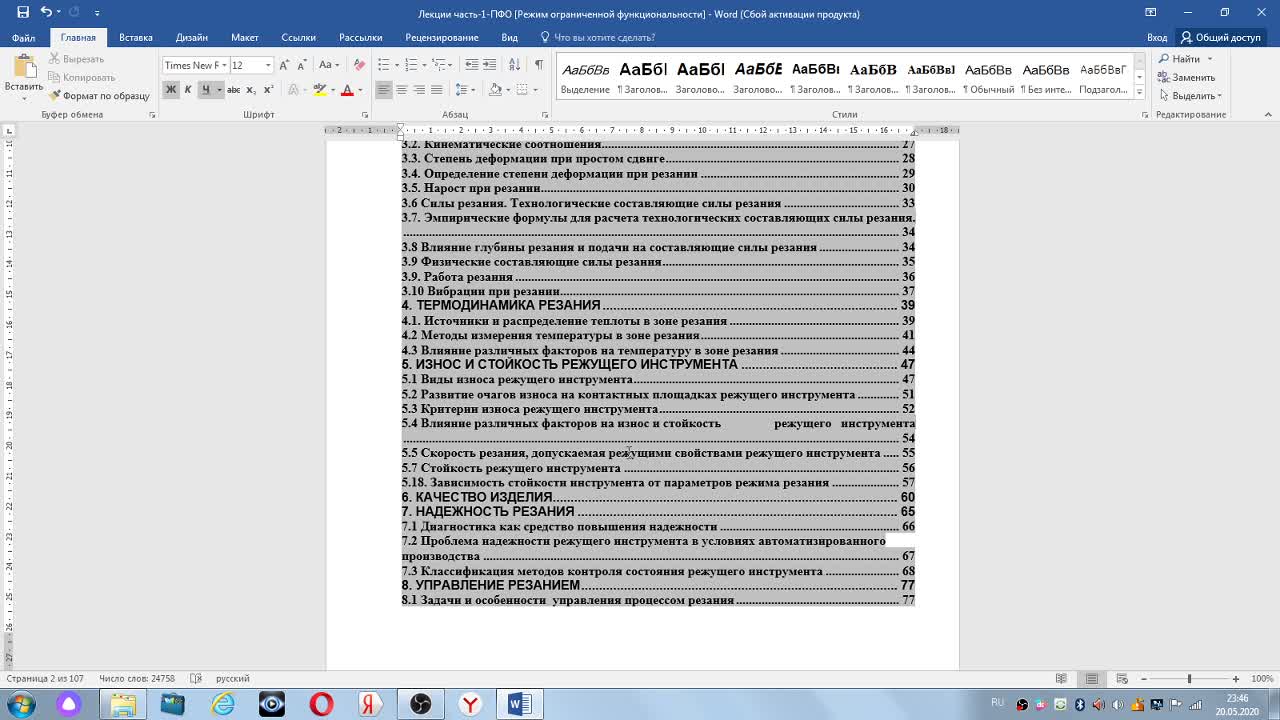
Task: Open underline style dropdown arrow
Action: point(219,90)
